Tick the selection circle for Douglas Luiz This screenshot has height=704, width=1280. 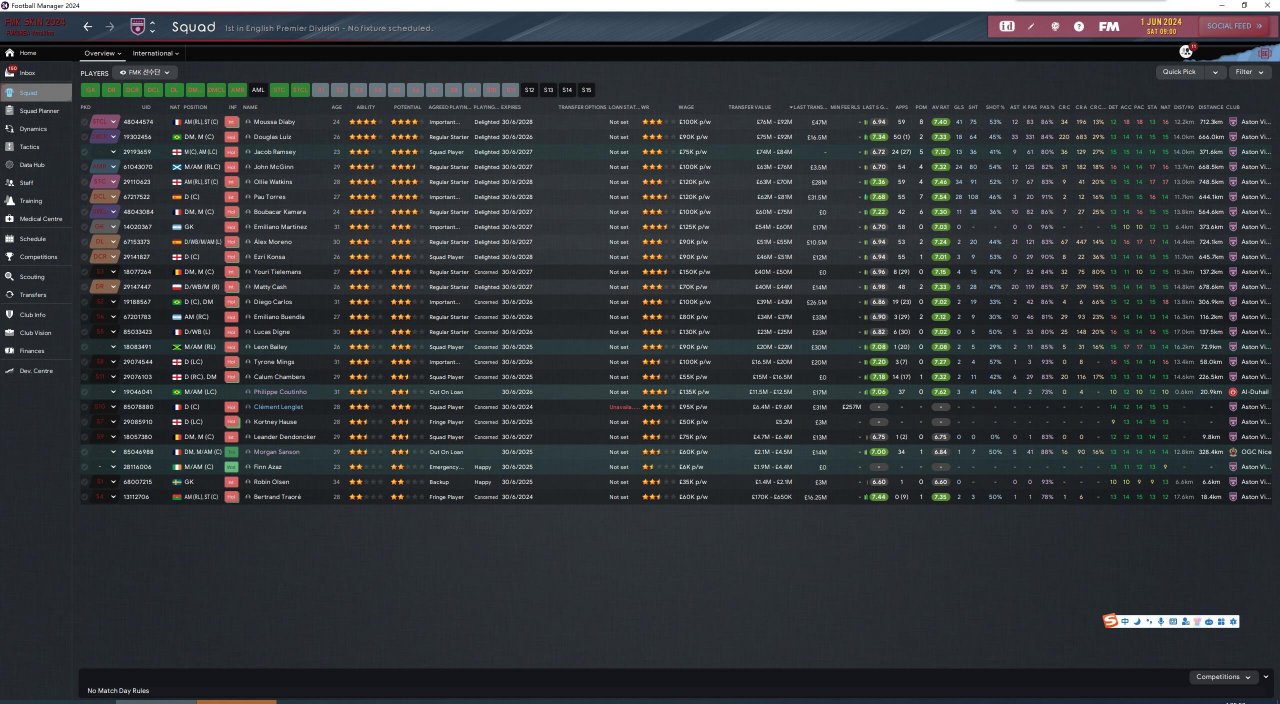(x=85, y=137)
